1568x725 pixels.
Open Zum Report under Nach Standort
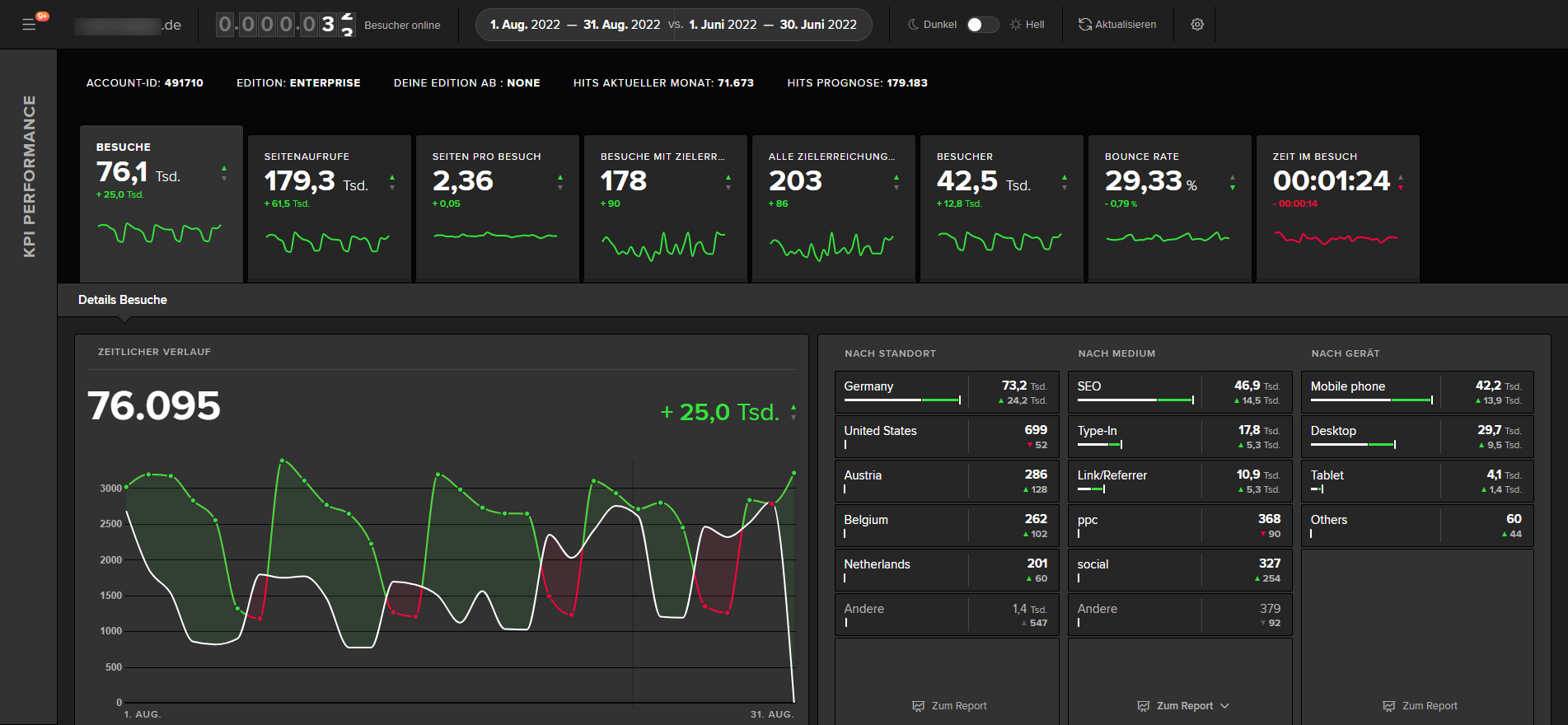pos(949,706)
